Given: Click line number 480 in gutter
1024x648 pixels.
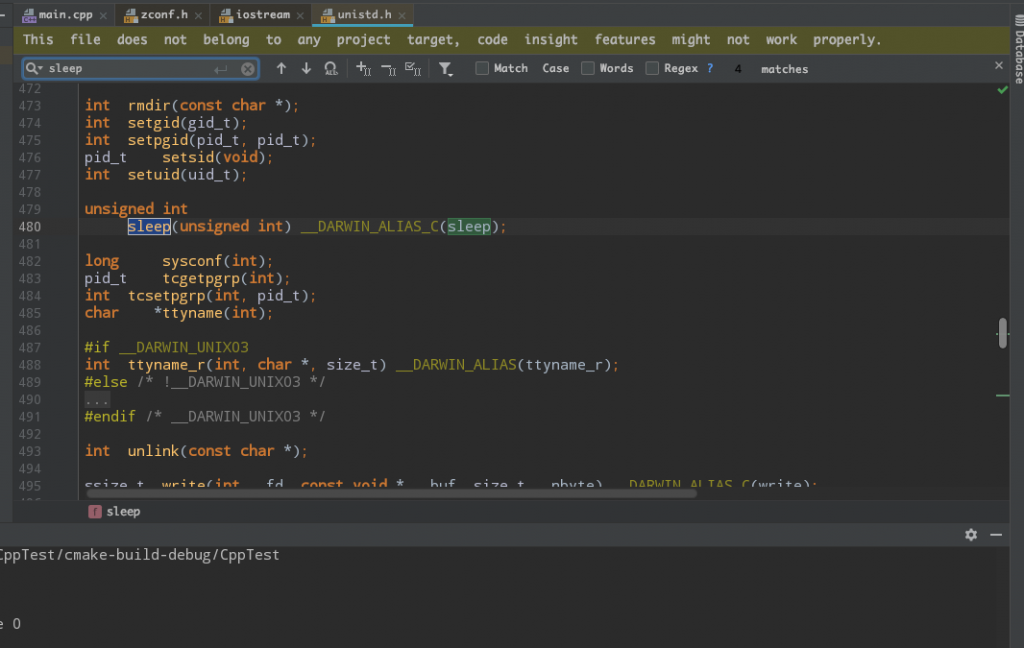Looking at the screenshot, I should pyautogui.click(x=29, y=227).
